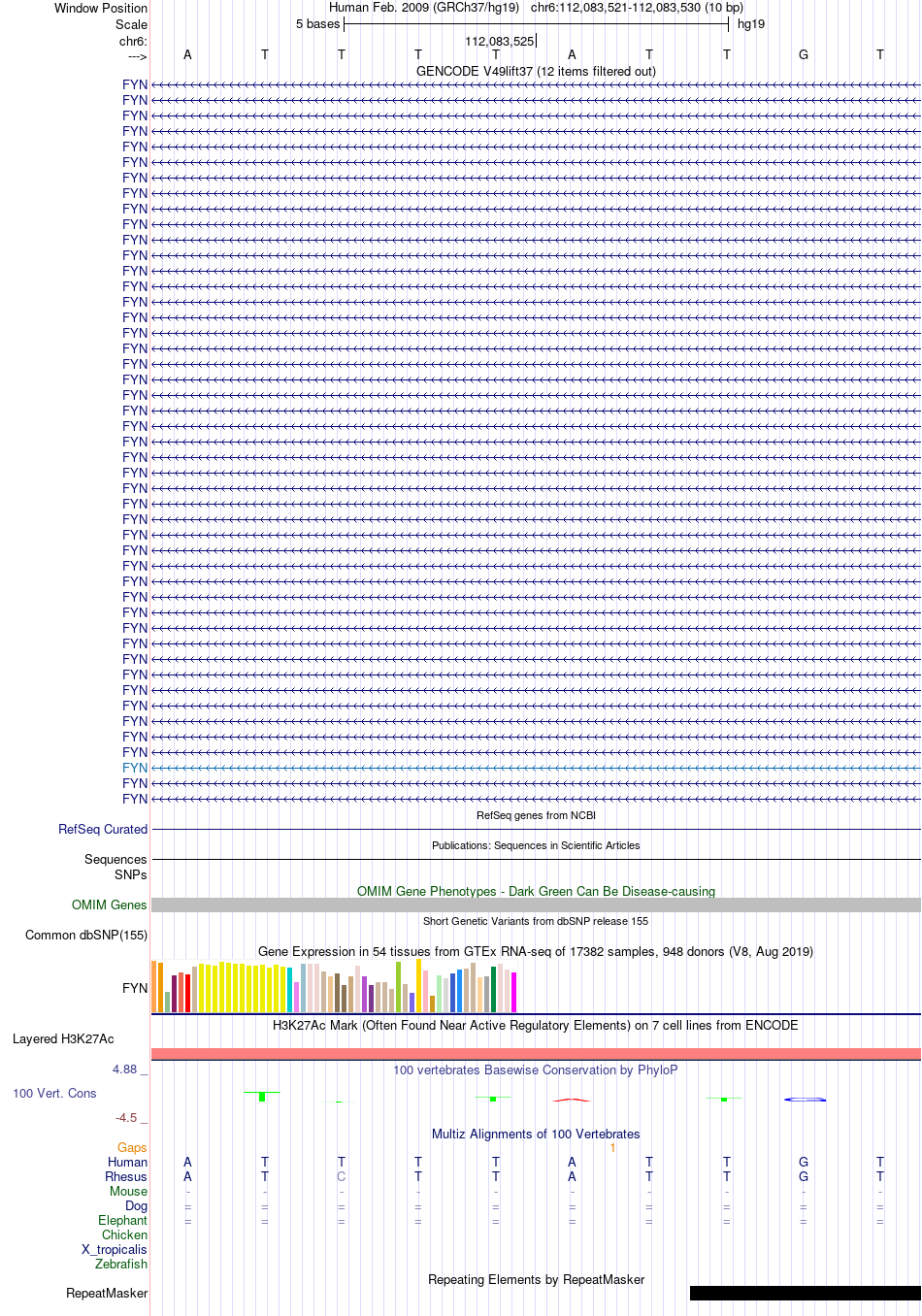Screen dimensions: 922x1316
Task: Select the Dog alignment row label
Action: [137, 1205]
